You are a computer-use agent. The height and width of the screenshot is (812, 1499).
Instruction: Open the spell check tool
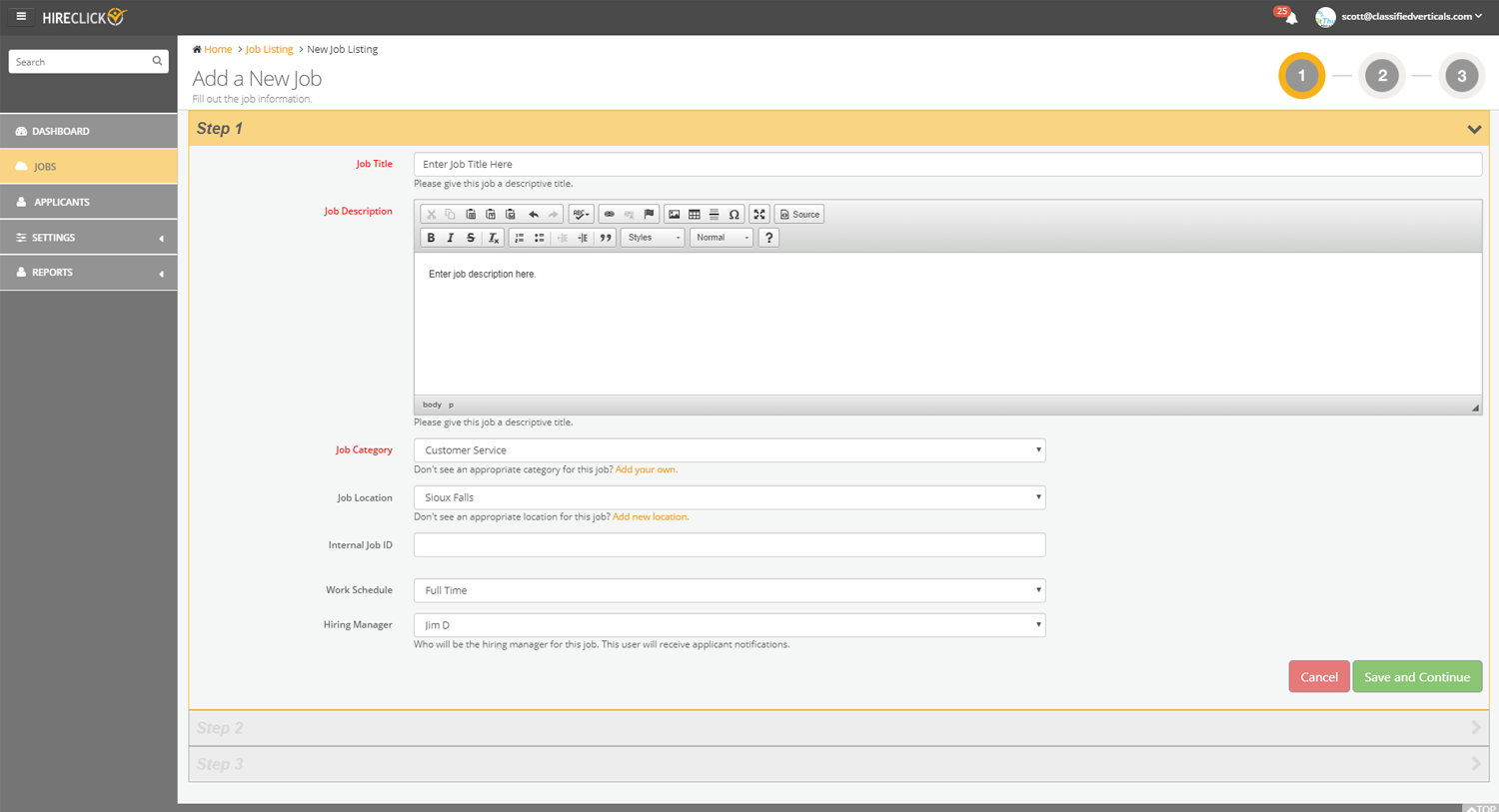[x=581, y=215]
